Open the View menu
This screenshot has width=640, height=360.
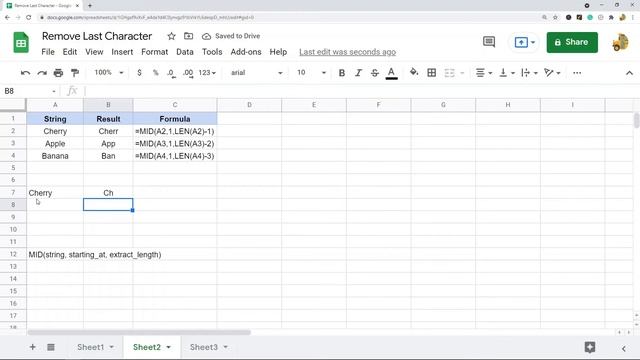click(x=94, y=52)
